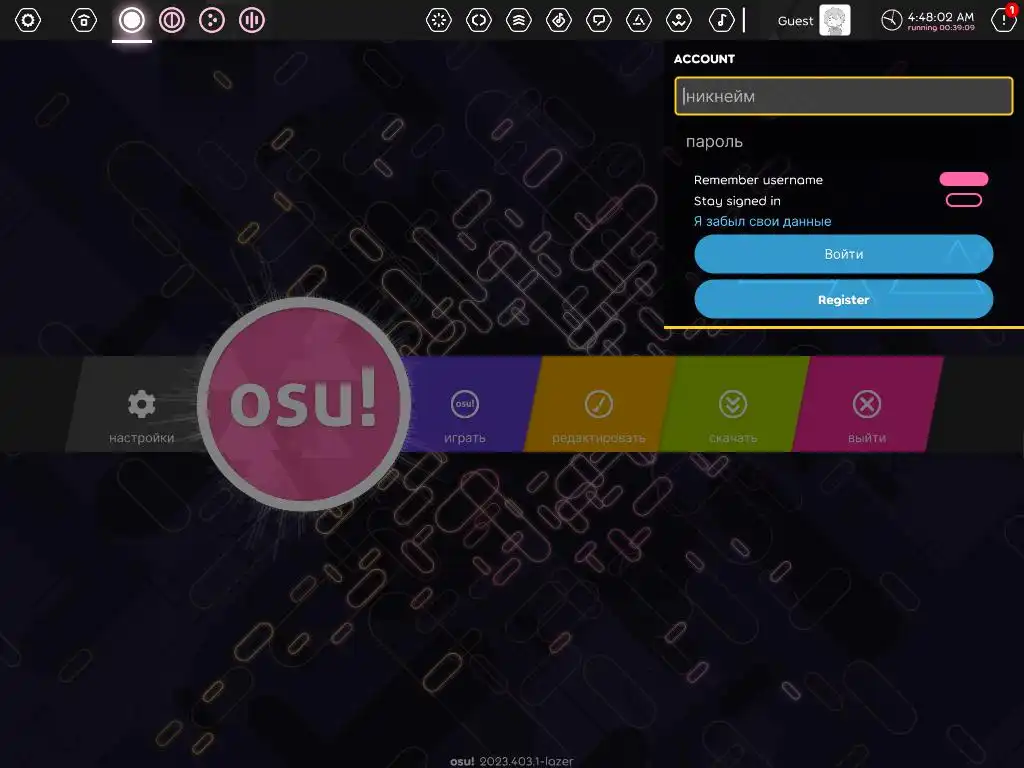Open the triangle dashboard icon in the toolbar
The image size is (1024, 768).
[x=639, y=20]
